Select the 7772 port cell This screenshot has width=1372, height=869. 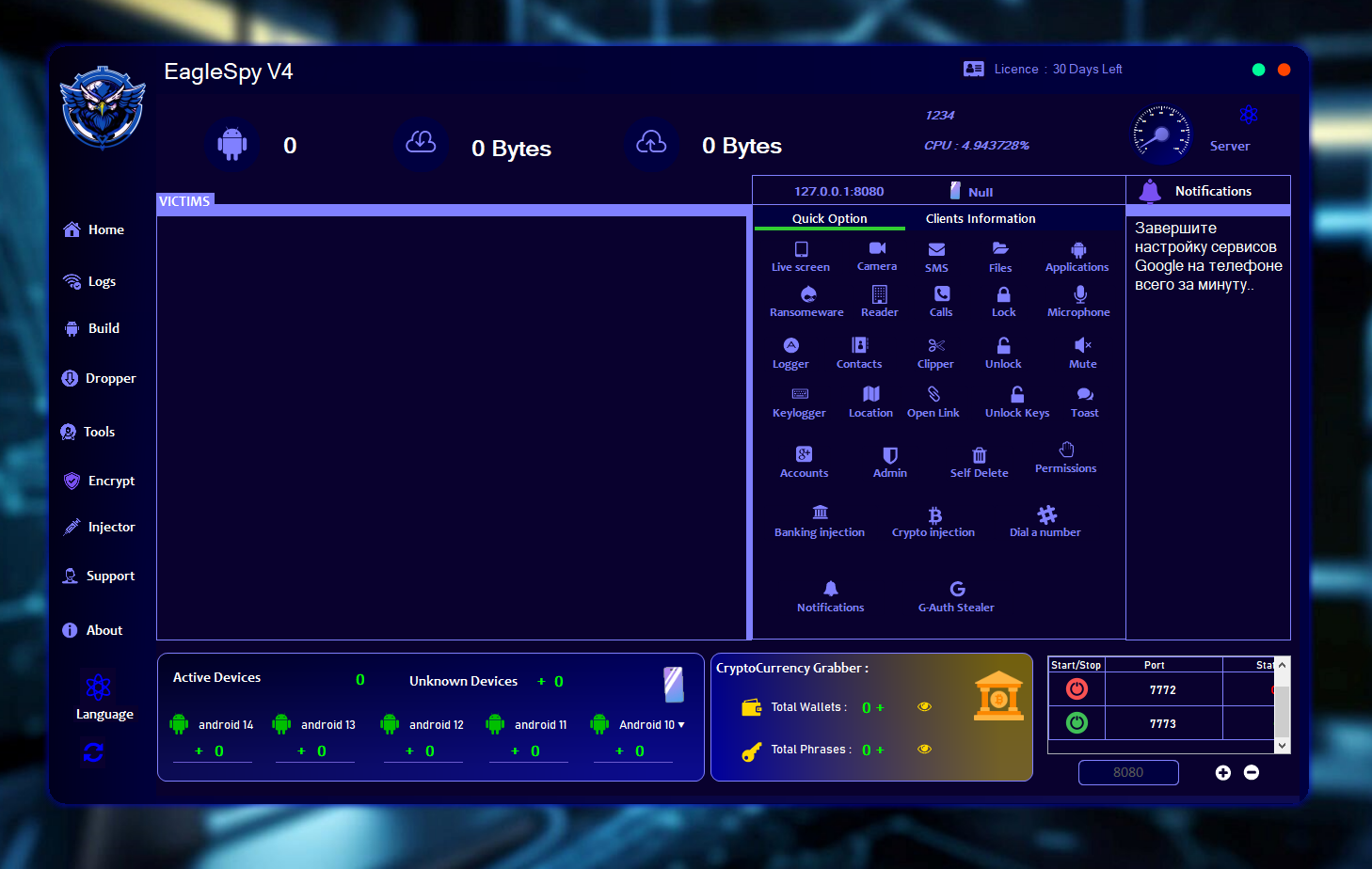click(x=1163, y=689)
